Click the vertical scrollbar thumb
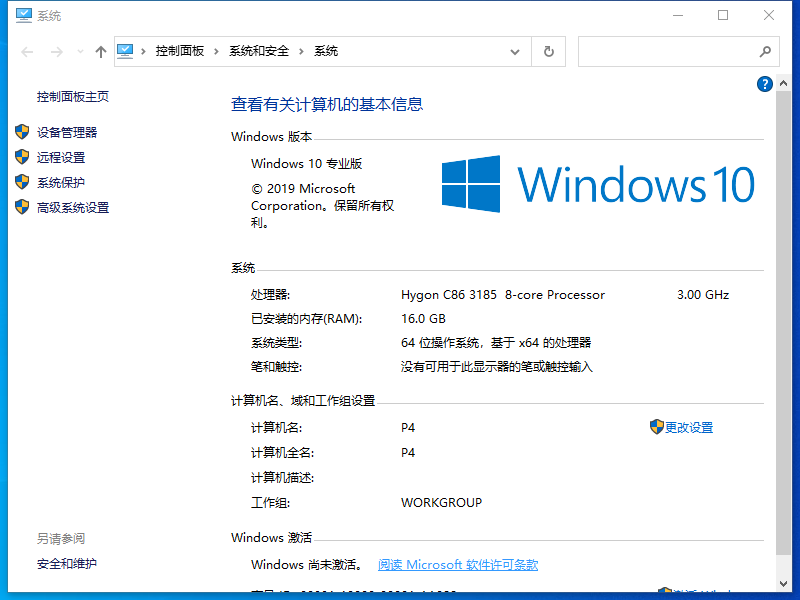This screenshot has height=600, width=800. click(784, 322)
